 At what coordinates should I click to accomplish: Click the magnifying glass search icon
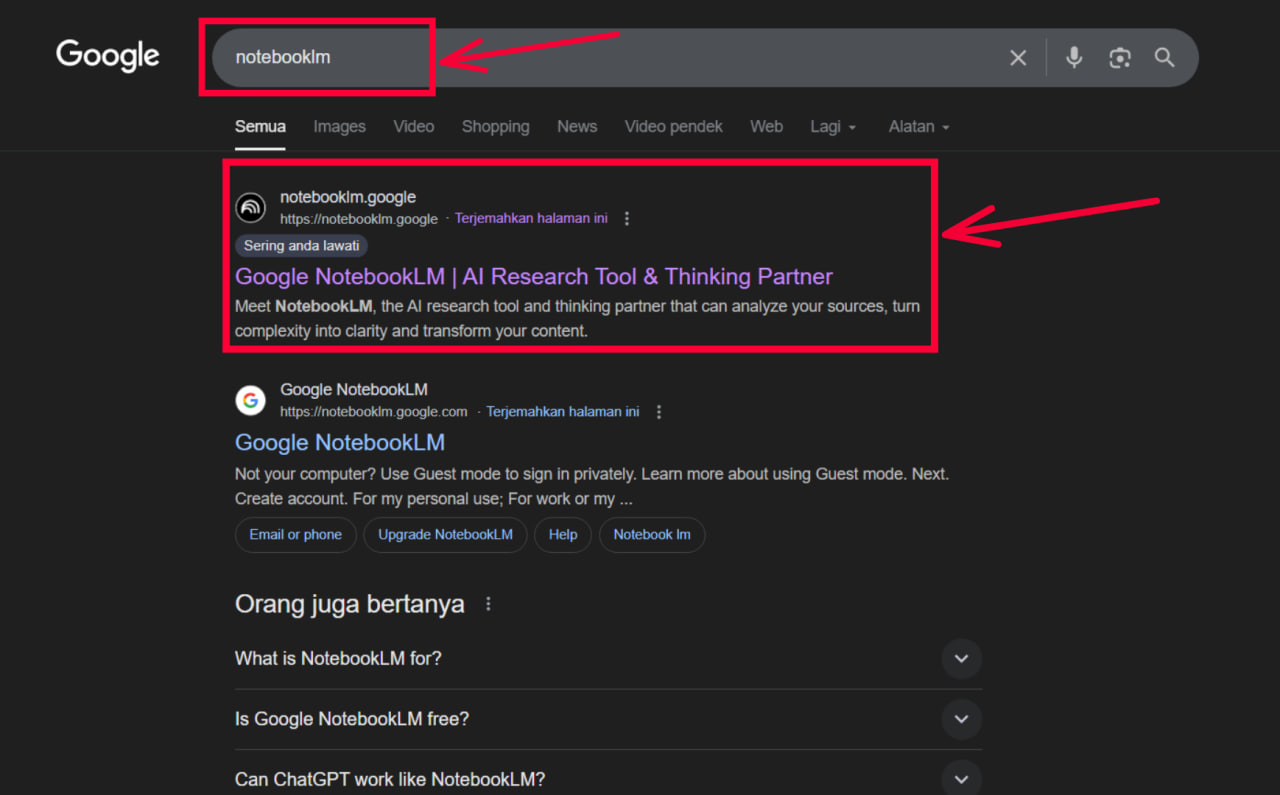(x=1164, y=57)
